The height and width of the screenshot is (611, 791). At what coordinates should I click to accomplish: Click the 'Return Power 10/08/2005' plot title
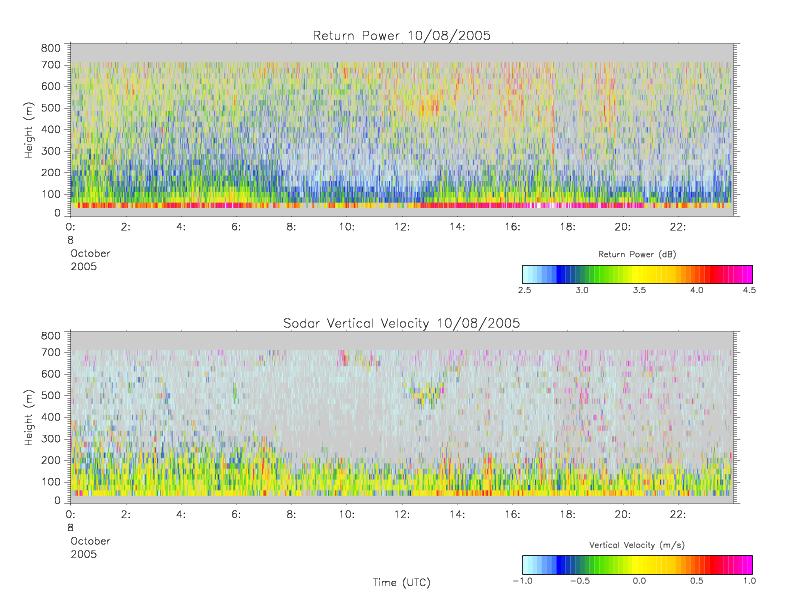[x=402, y=36]
